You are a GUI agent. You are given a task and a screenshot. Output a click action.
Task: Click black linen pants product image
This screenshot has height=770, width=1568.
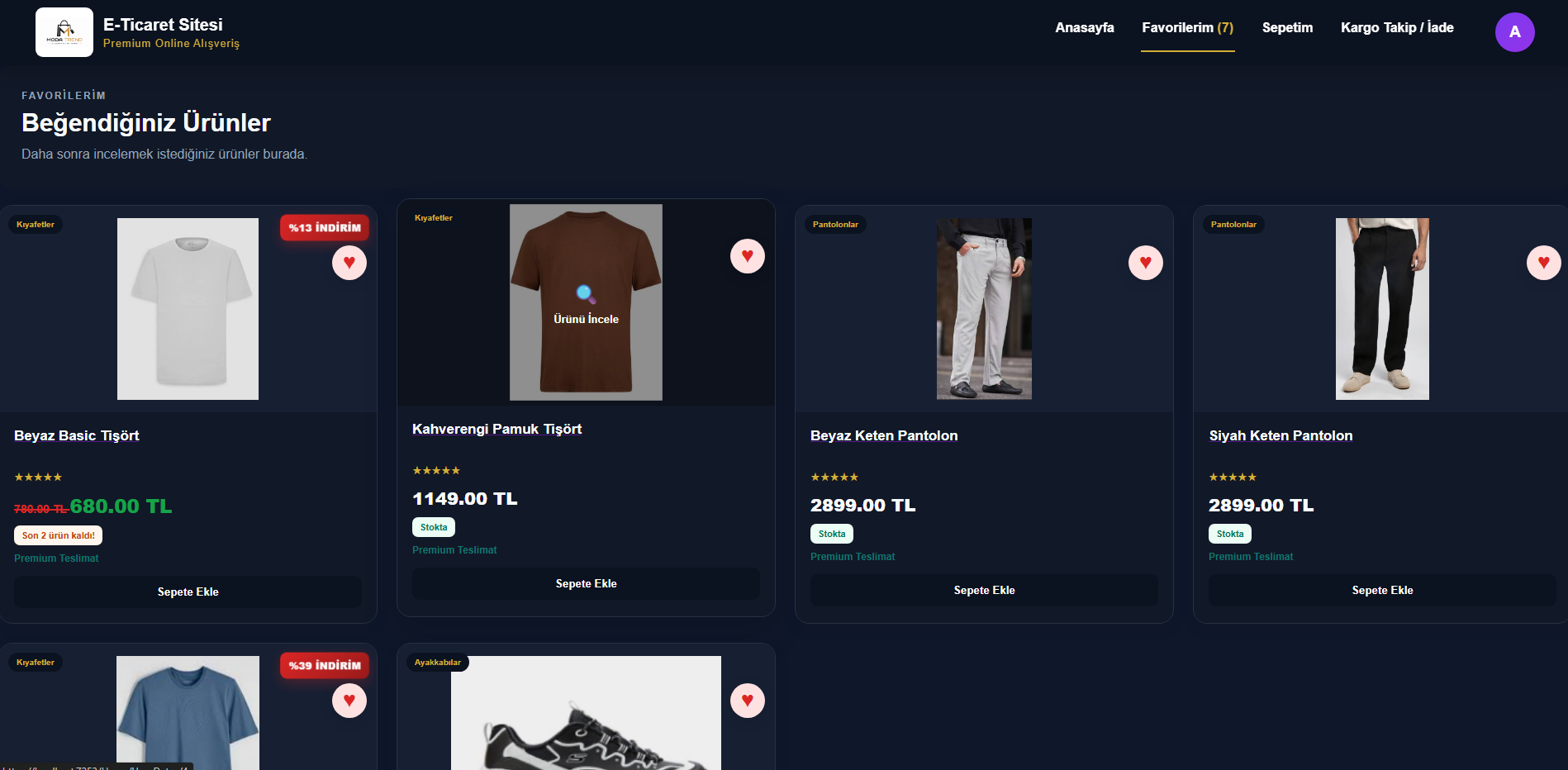click(1382, 309)
